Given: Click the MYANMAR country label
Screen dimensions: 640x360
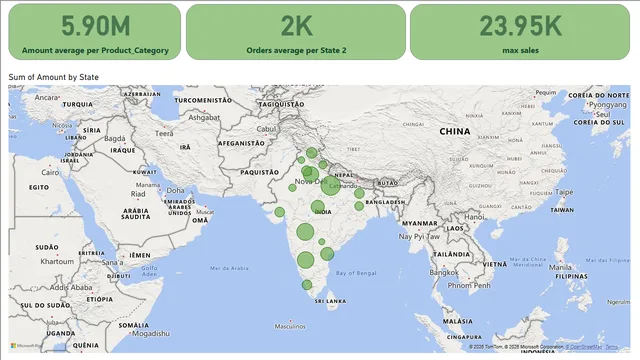Looking at the screenshot, I should [420, 223].
